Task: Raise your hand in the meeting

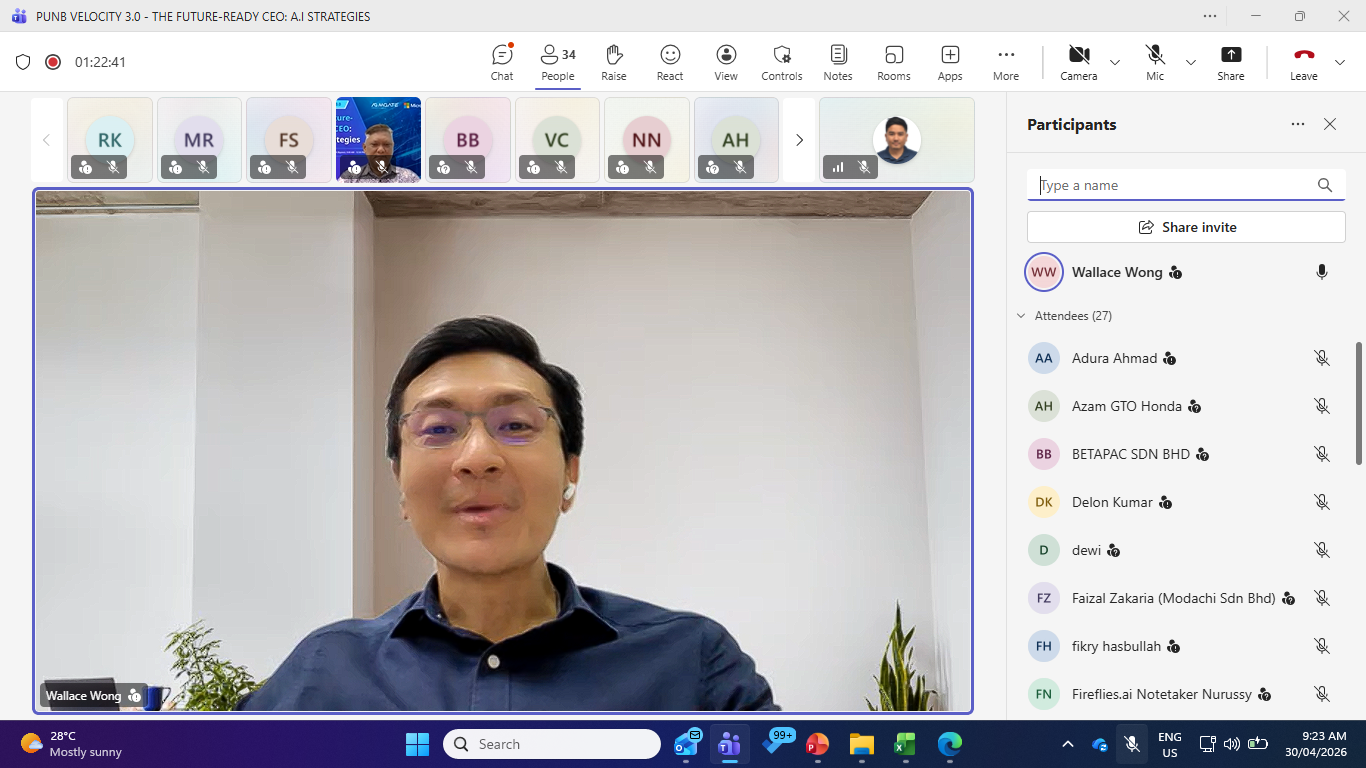Action: click(x=614, y=62)
